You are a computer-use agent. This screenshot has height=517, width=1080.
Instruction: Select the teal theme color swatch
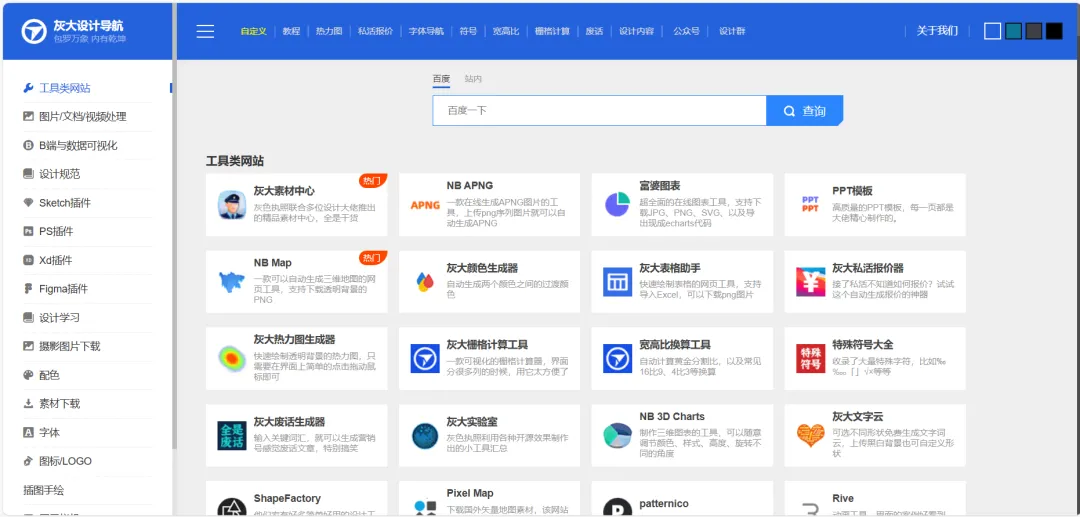(x=1013, y=31)
